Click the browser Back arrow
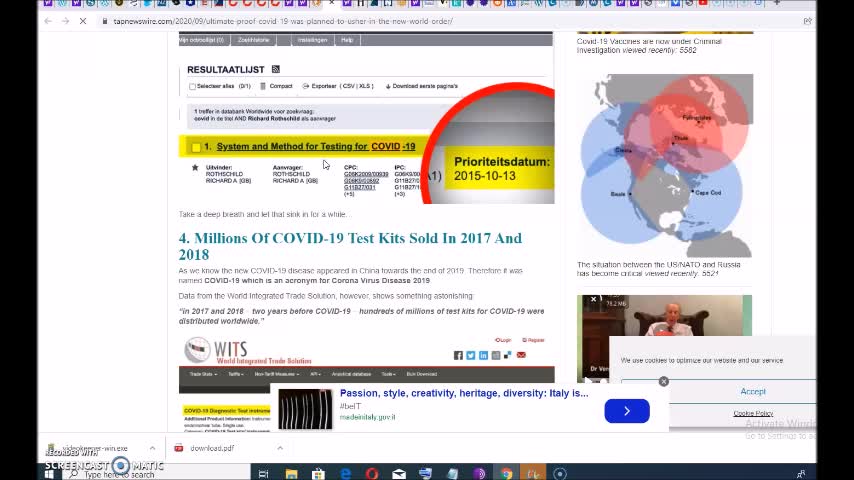854x480 pixels. pos(48,21)
